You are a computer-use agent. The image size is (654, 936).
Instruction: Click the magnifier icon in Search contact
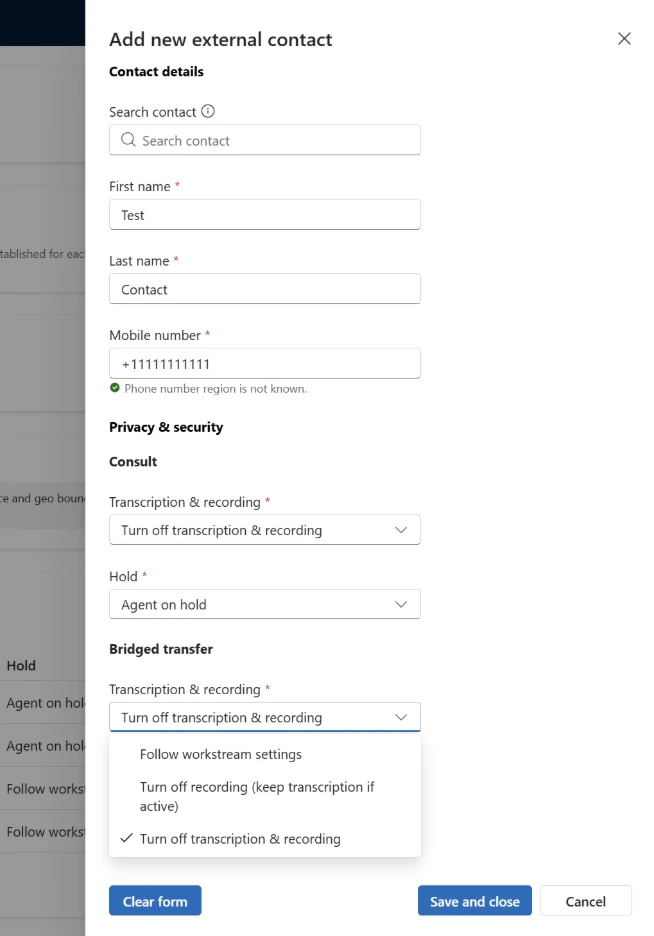128,140
